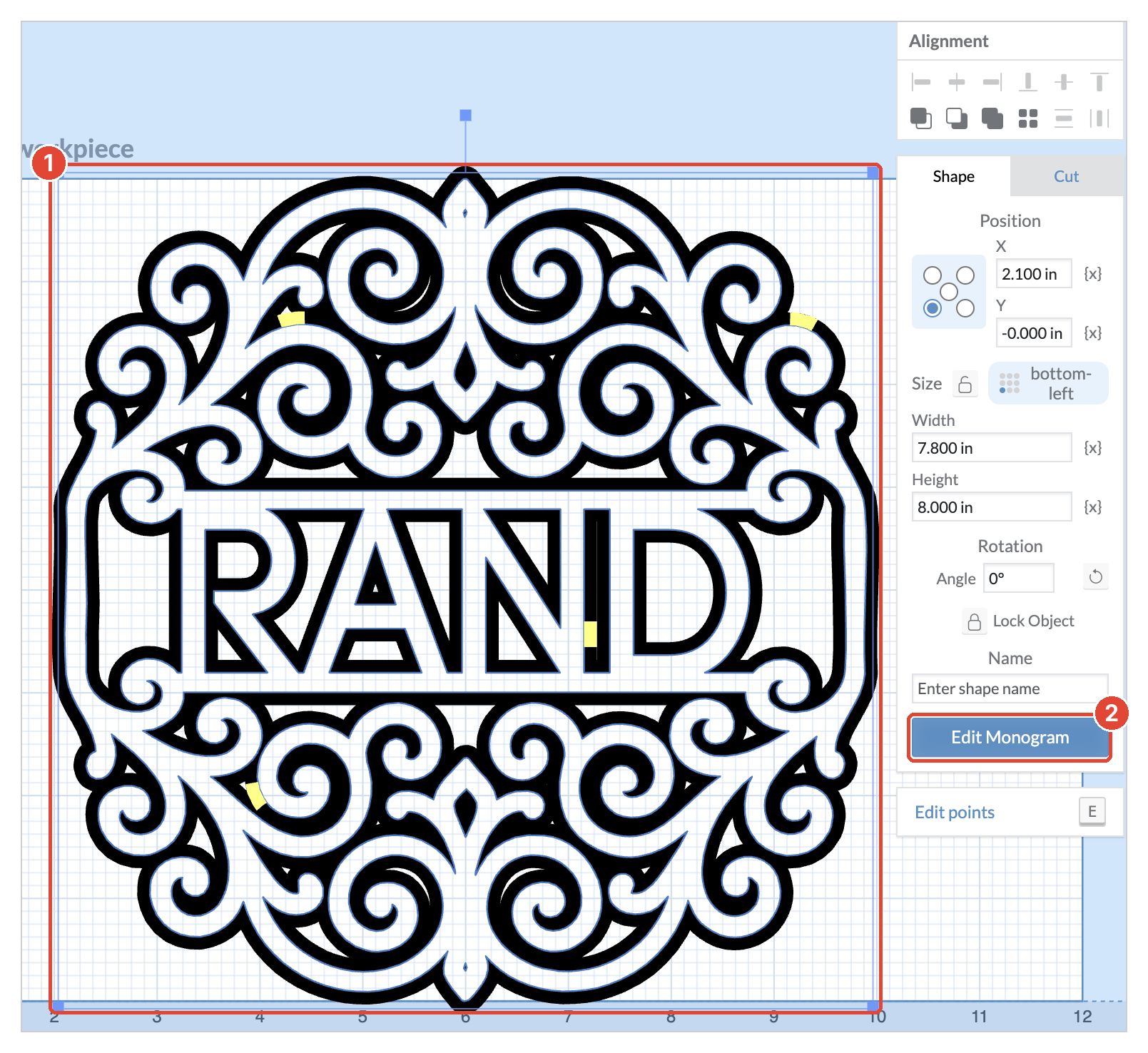The image size is (1148, 1053).
Task: Open the {x} formula for Height
Action: pos(1092,507)
